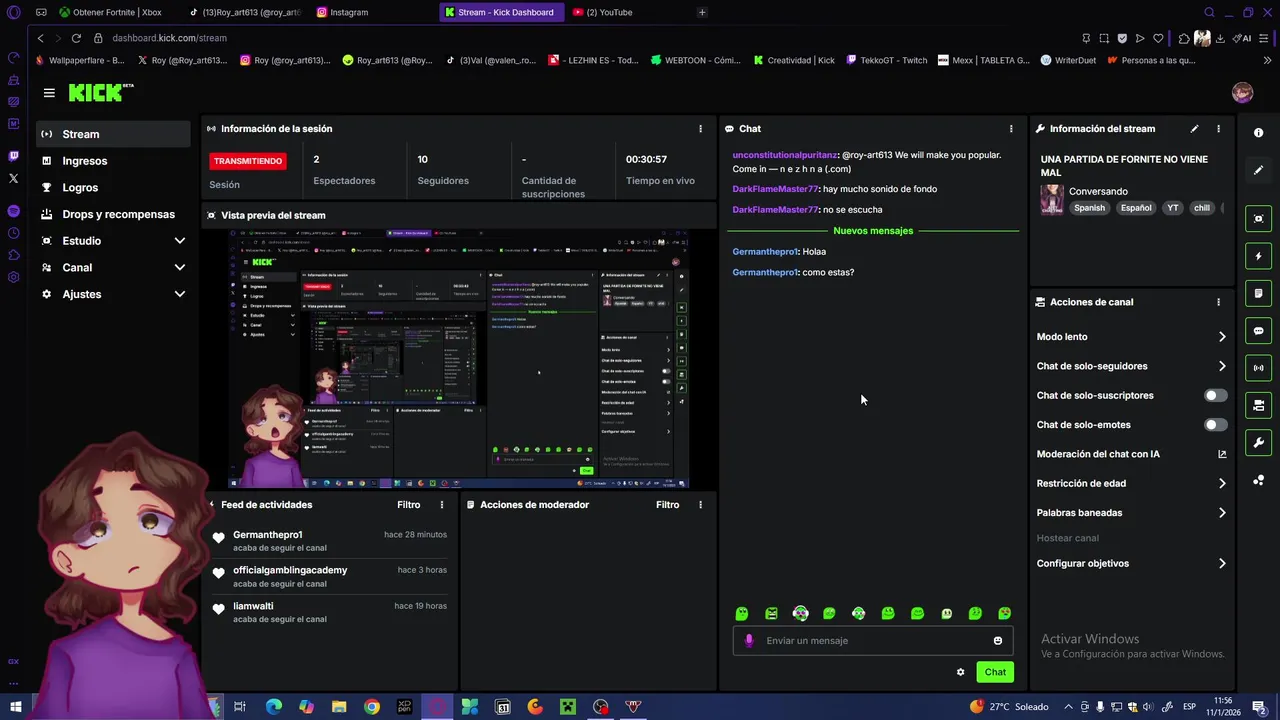Click the chill tag
1280x720 pixels.
tap(1201, 208)
